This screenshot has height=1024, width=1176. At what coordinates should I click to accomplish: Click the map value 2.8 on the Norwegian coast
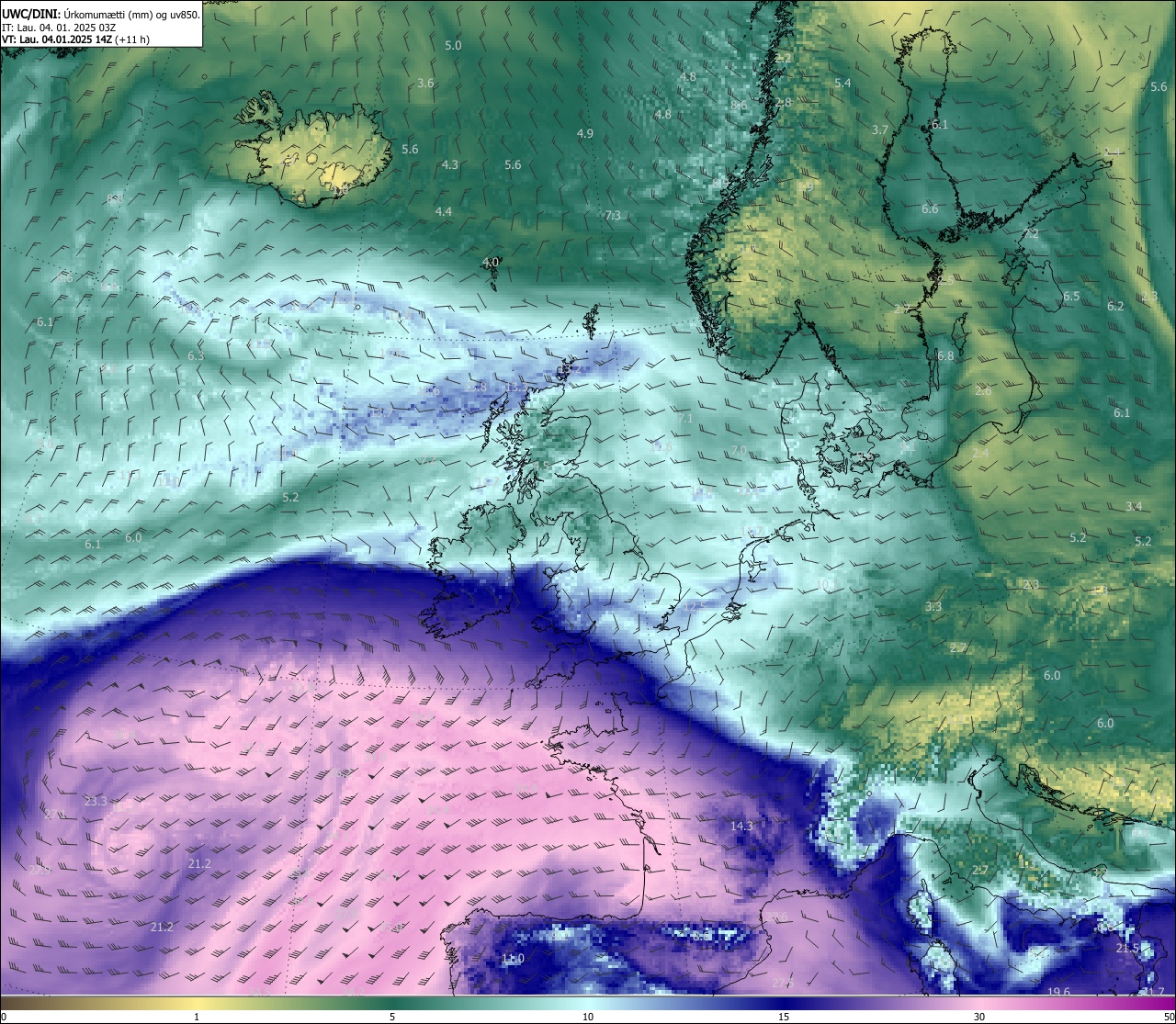click(x=783, y=102)
